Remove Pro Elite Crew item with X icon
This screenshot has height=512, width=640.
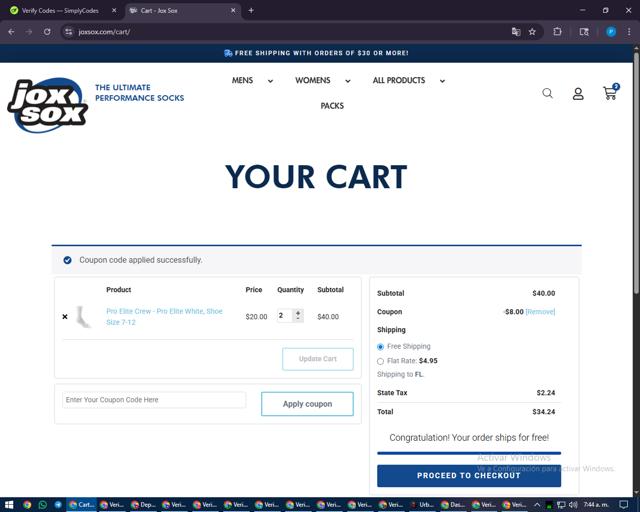click(65, 316)
